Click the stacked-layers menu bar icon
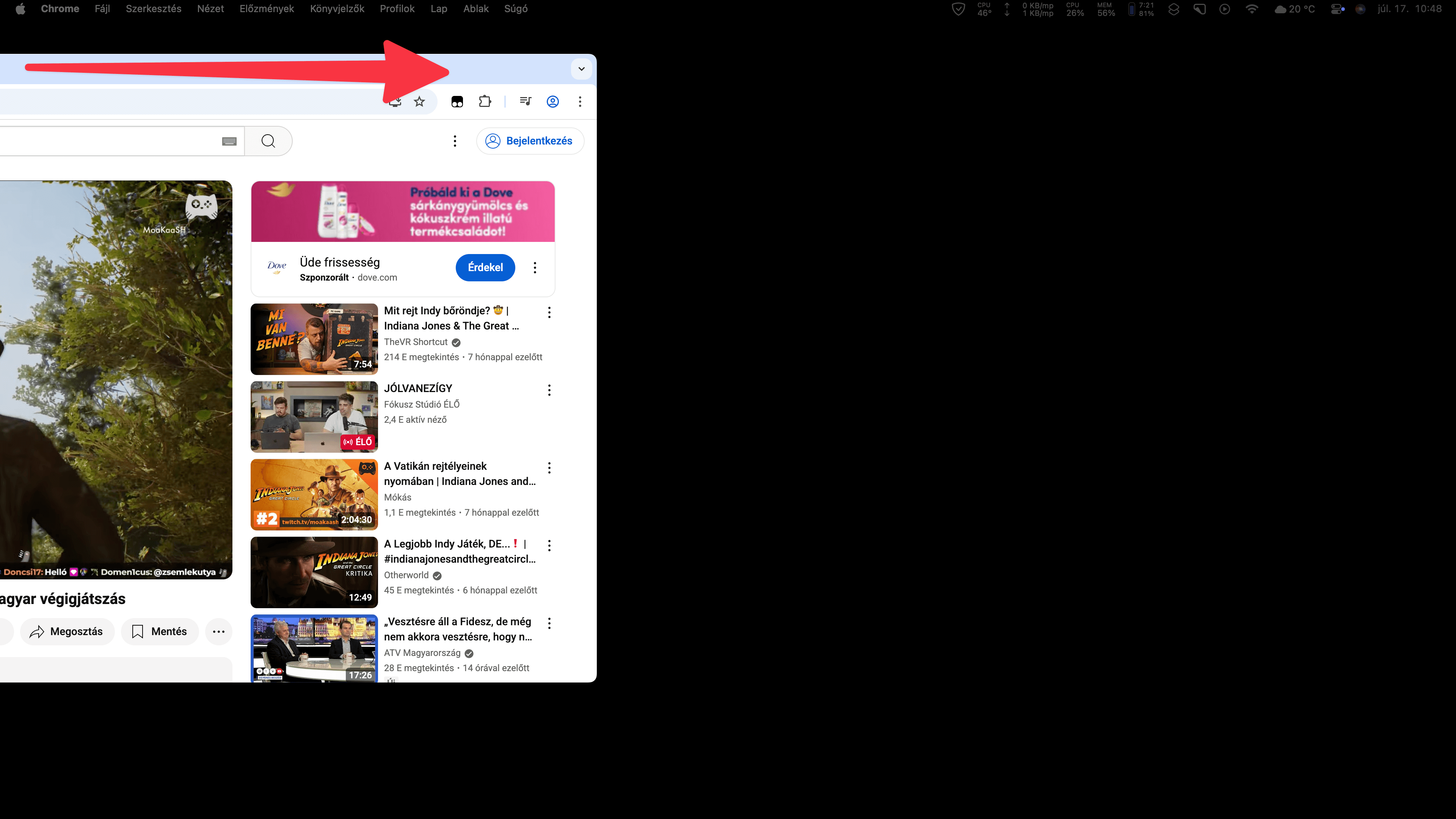 1174,9
